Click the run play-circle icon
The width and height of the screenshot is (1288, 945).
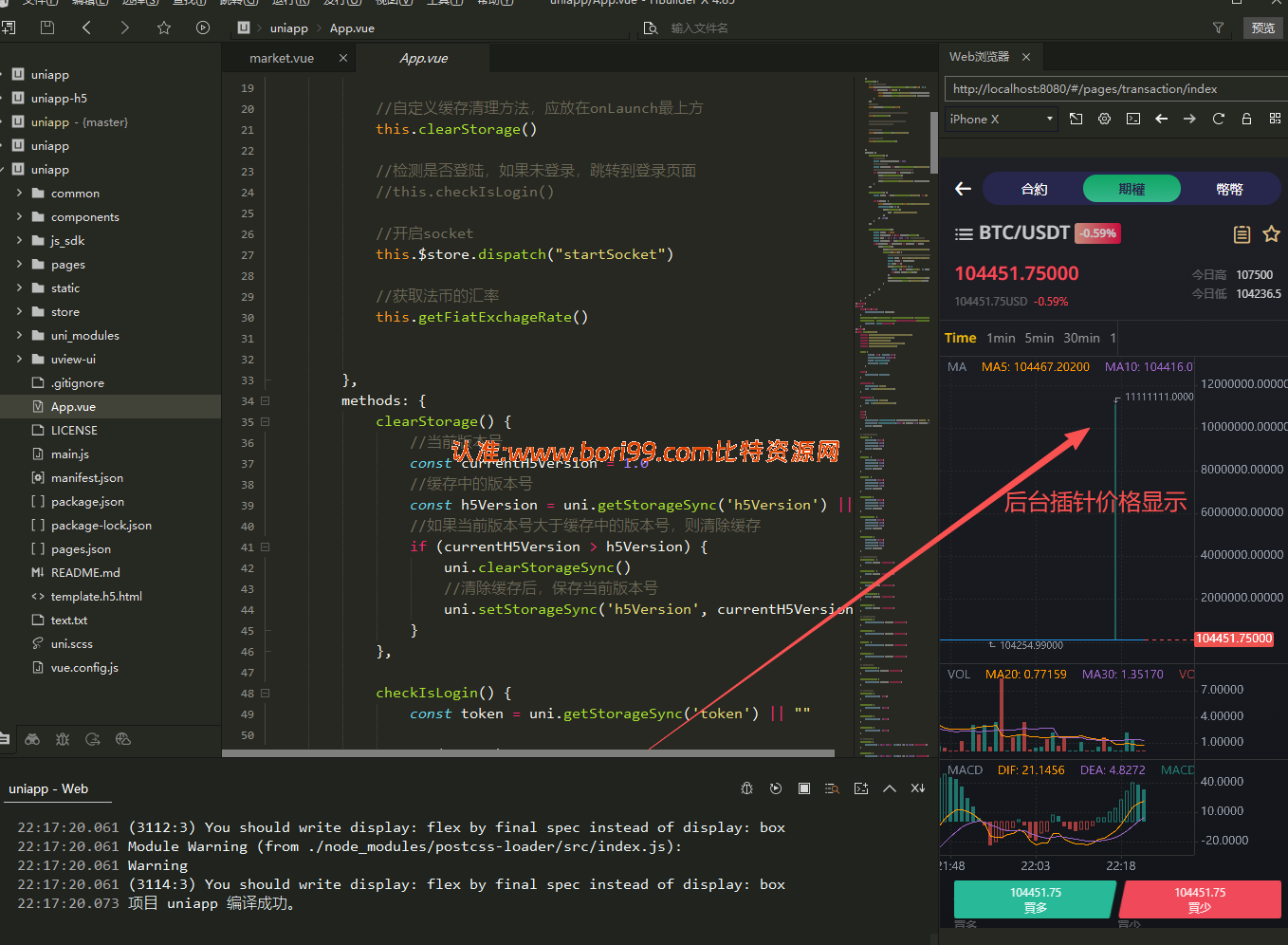pos(203,28)
